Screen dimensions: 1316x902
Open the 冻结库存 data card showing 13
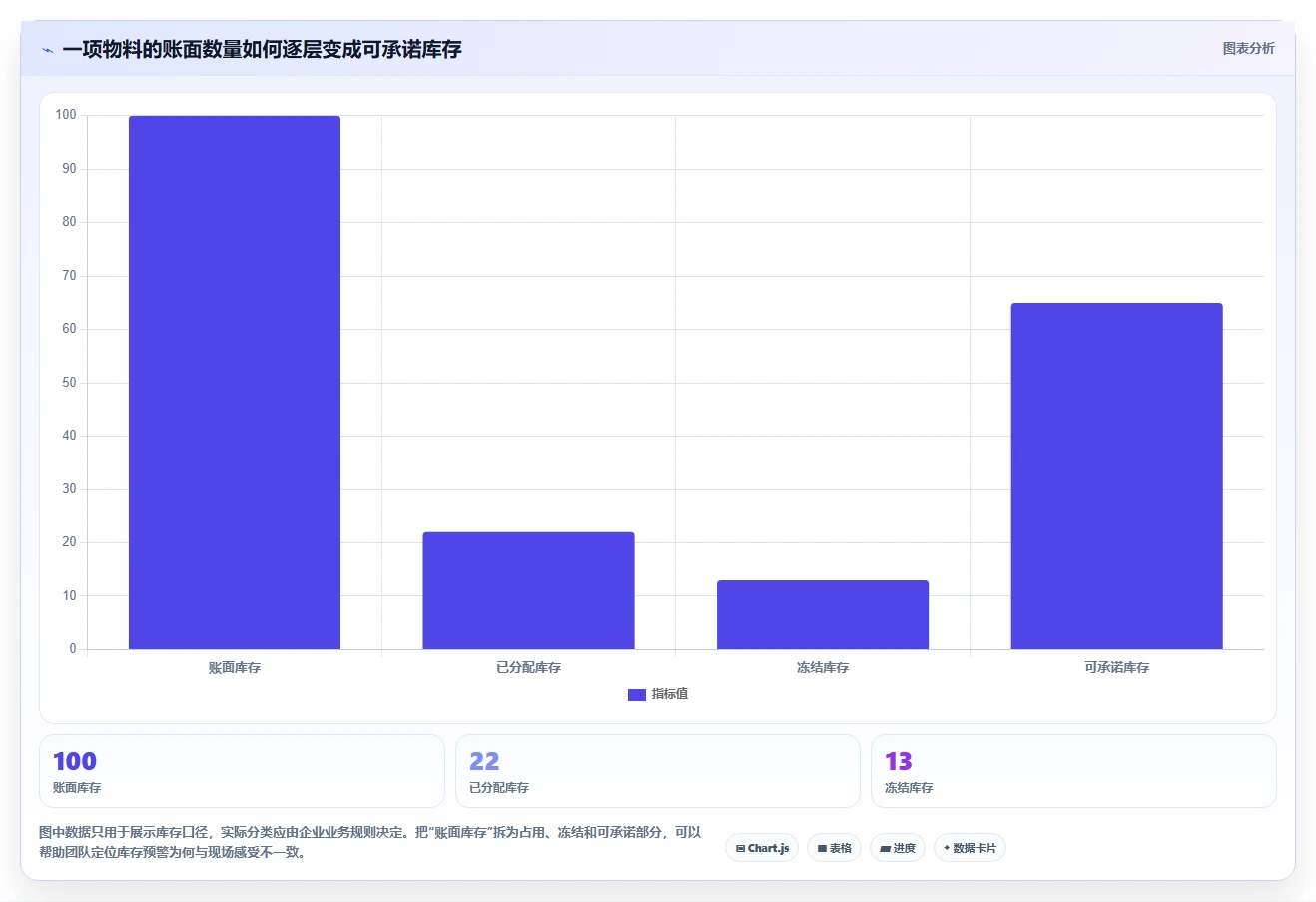[x=1073, y=771]
